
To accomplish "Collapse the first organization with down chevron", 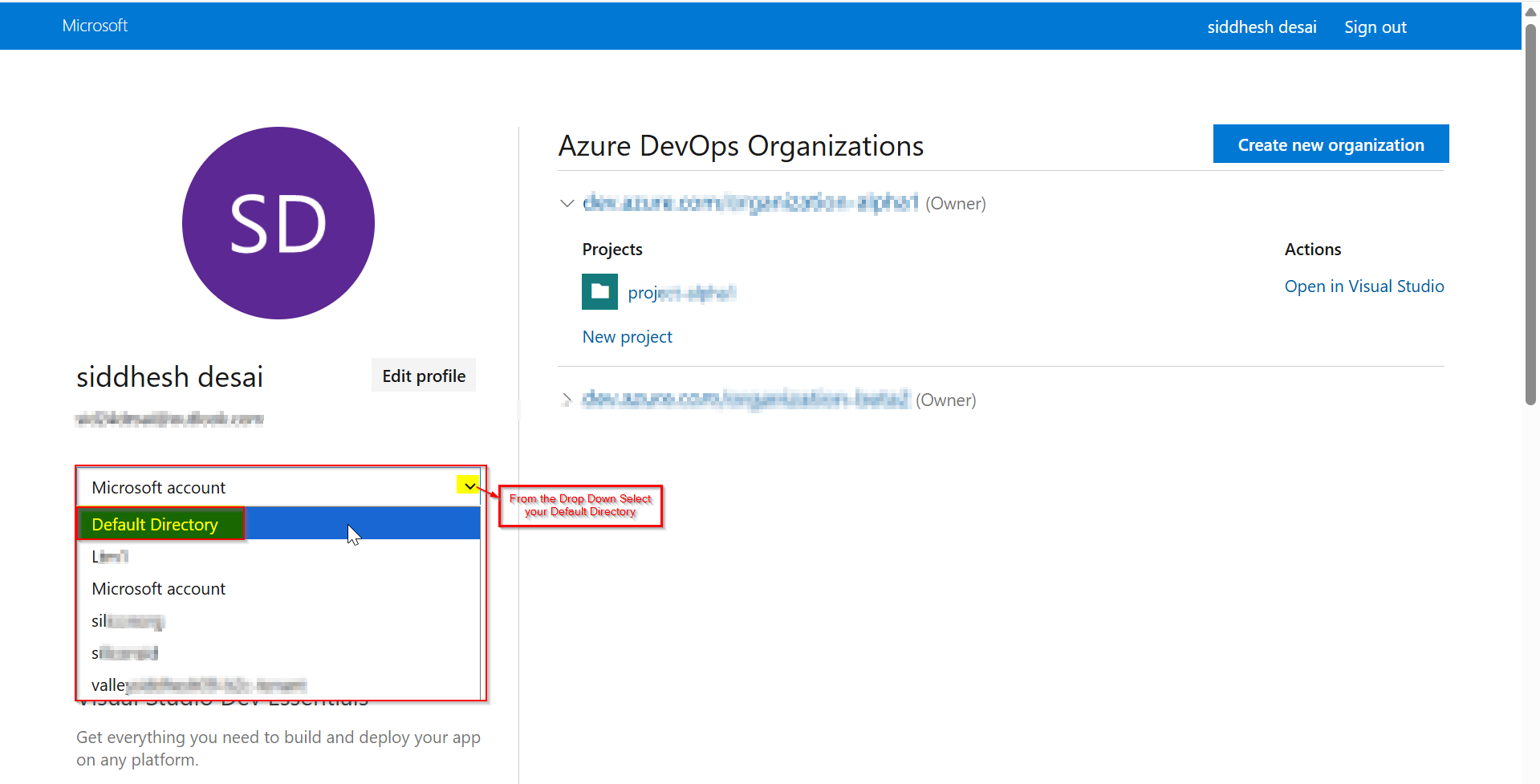I will point(567,203).
